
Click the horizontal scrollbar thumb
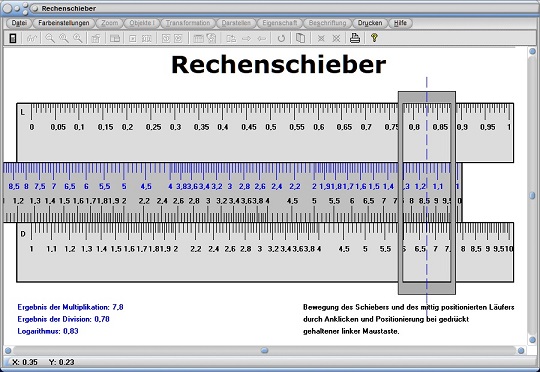point(264,350)
